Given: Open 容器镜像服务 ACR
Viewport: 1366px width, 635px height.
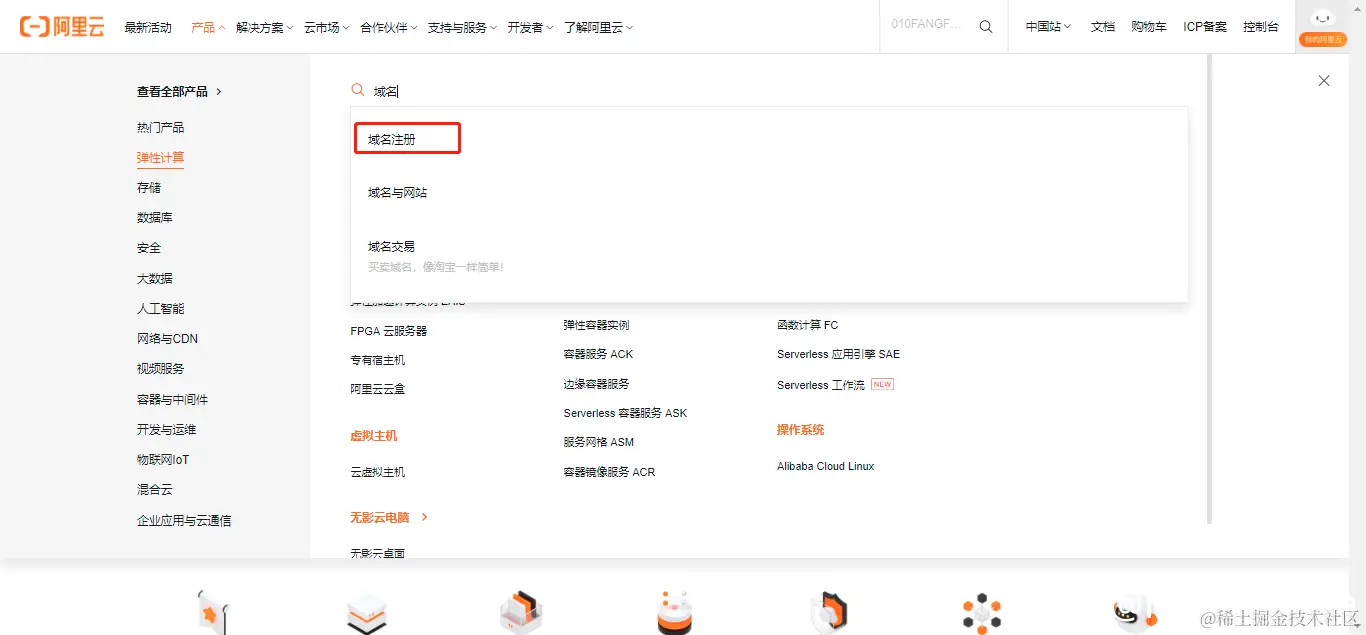Looking at the screenshot, I should pos(609,471).
